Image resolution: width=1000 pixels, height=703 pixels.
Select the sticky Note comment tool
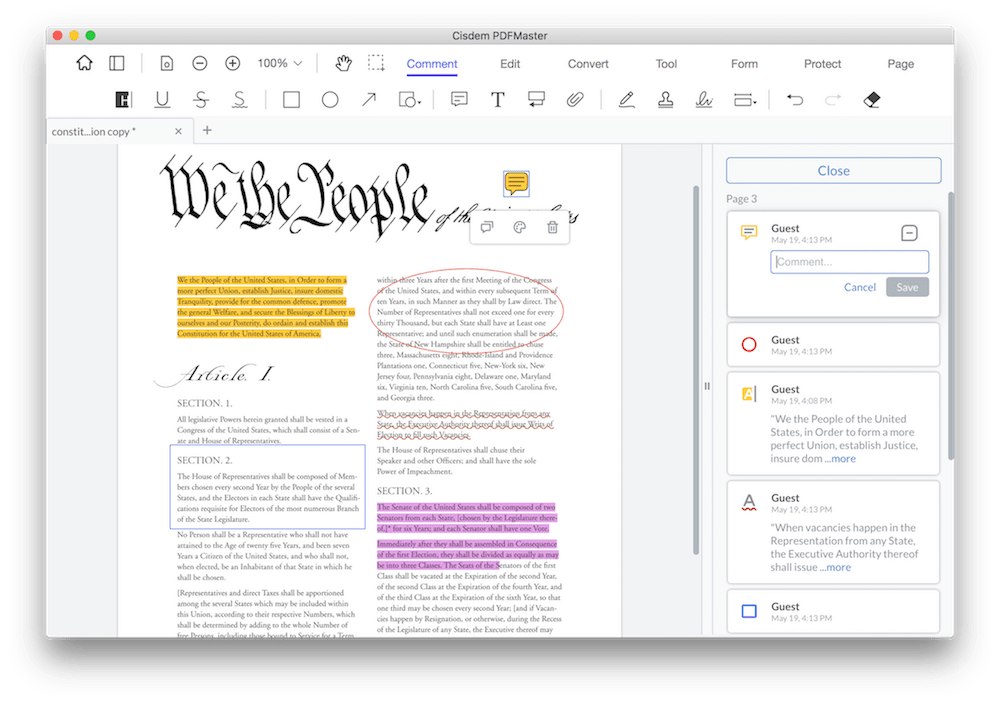pyautogui.click(x=459, y=99)
